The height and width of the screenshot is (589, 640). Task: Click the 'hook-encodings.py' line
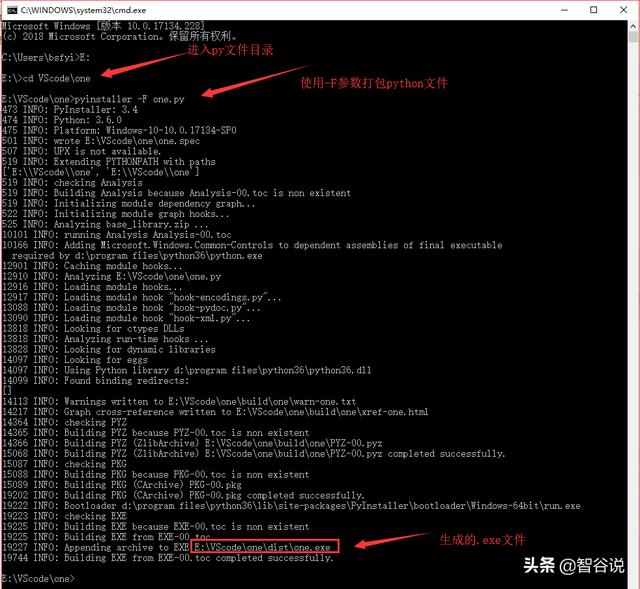pos(142,297)
